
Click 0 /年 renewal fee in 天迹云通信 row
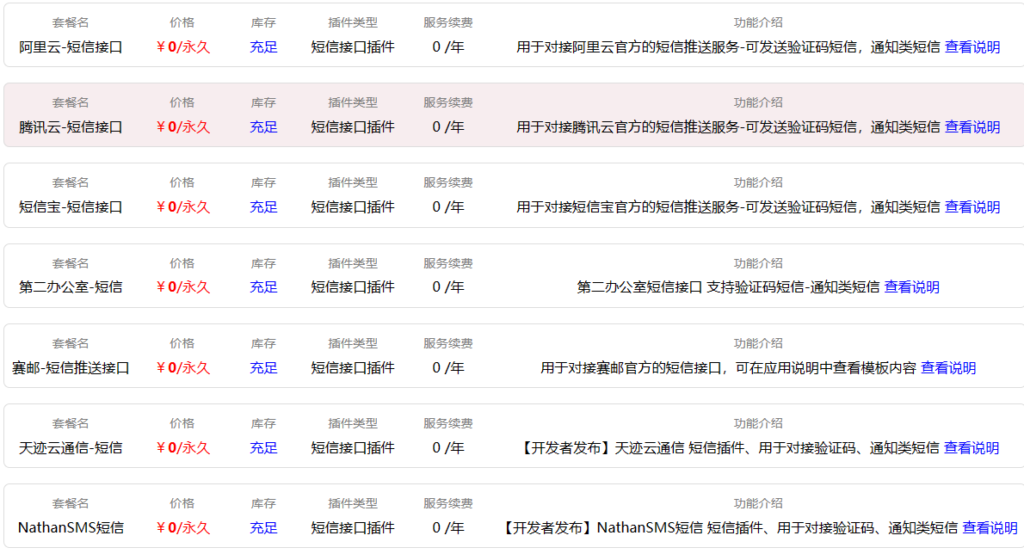click(448, 448)
